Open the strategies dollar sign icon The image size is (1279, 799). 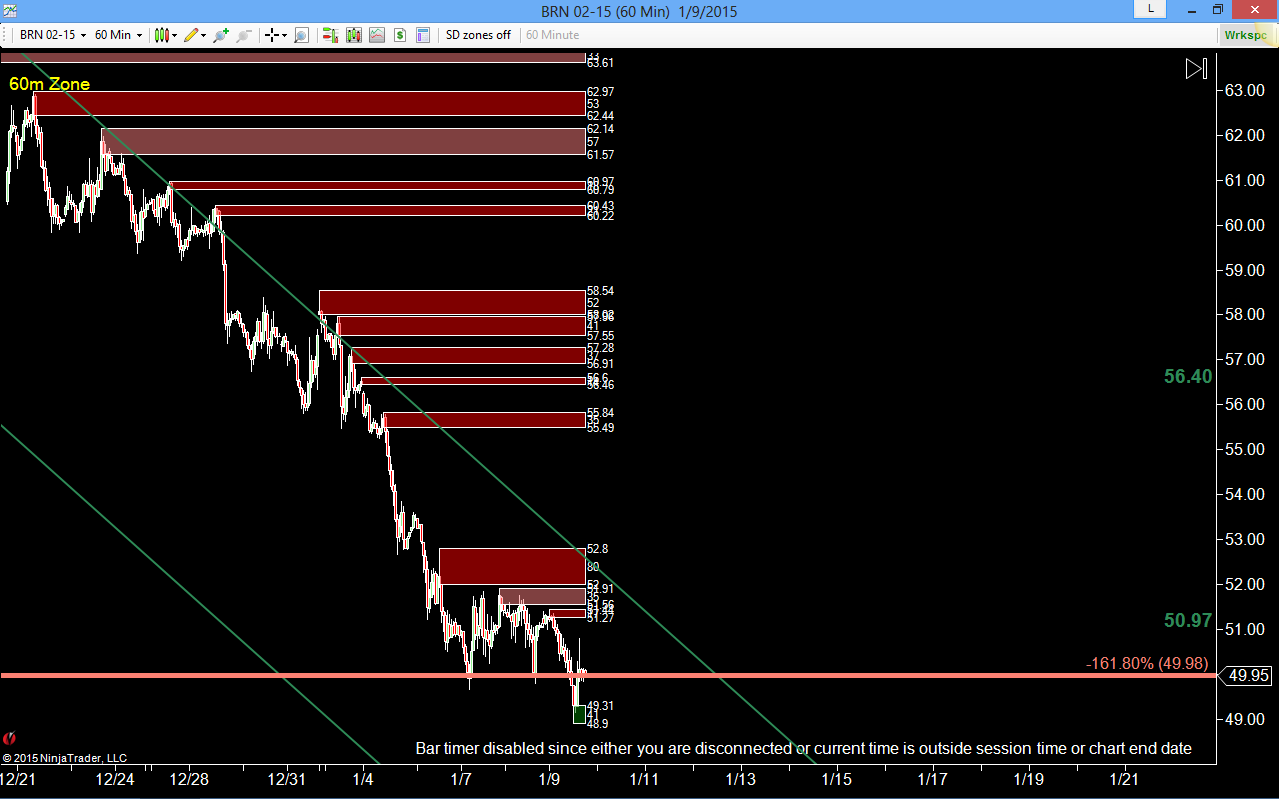[x=400, y=35]
